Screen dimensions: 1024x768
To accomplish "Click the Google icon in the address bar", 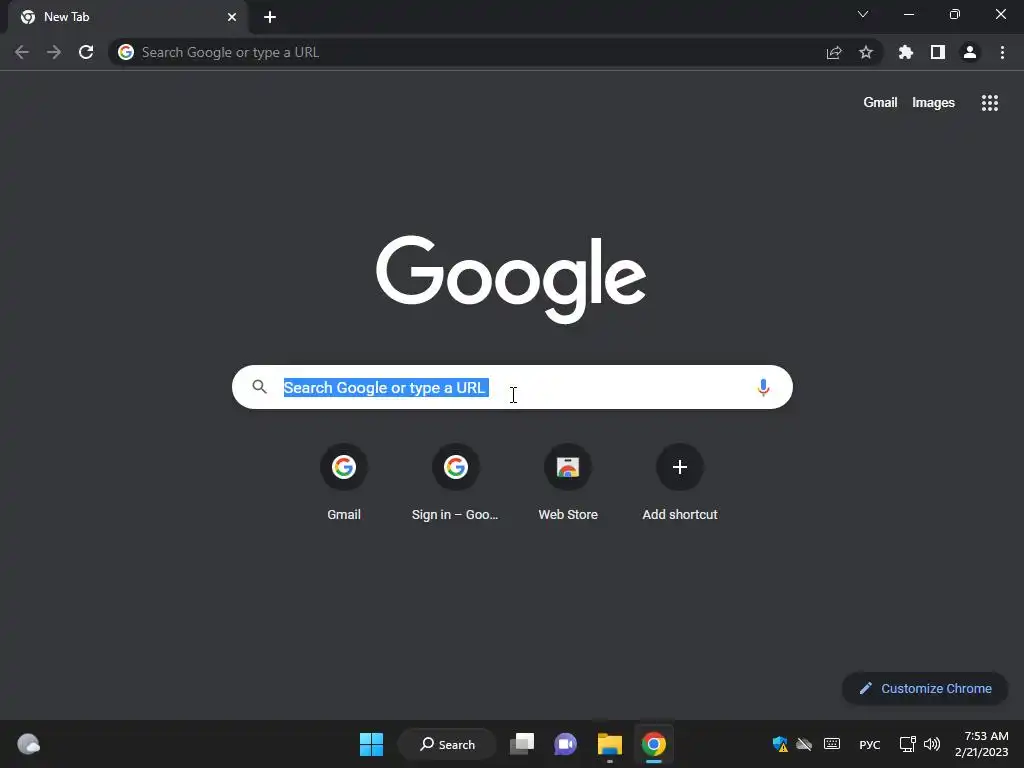I will click(x=126, y=52).
